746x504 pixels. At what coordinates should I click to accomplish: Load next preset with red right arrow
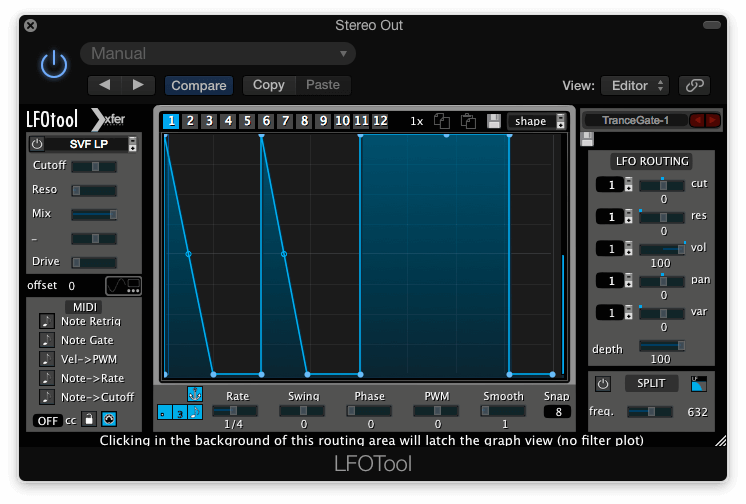[713, 120]
